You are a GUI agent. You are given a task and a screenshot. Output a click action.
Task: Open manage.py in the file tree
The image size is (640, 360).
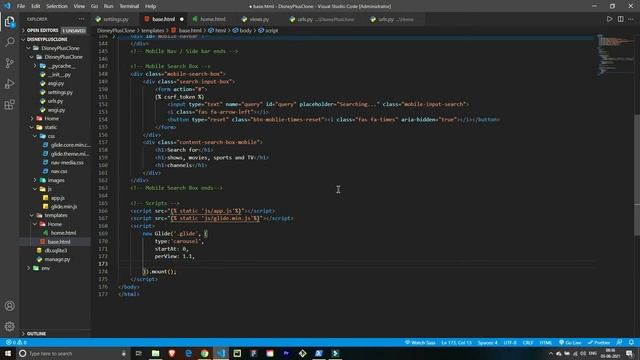pos(57,259)
